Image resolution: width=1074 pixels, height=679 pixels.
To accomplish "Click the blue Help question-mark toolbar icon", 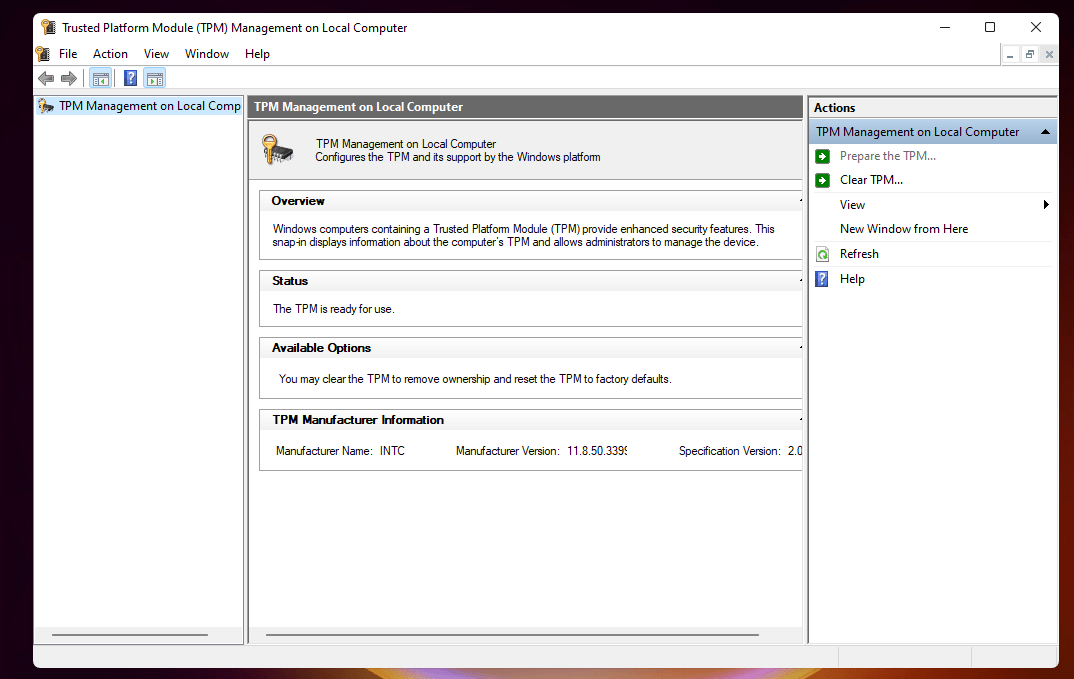I will tap(130, 79).
